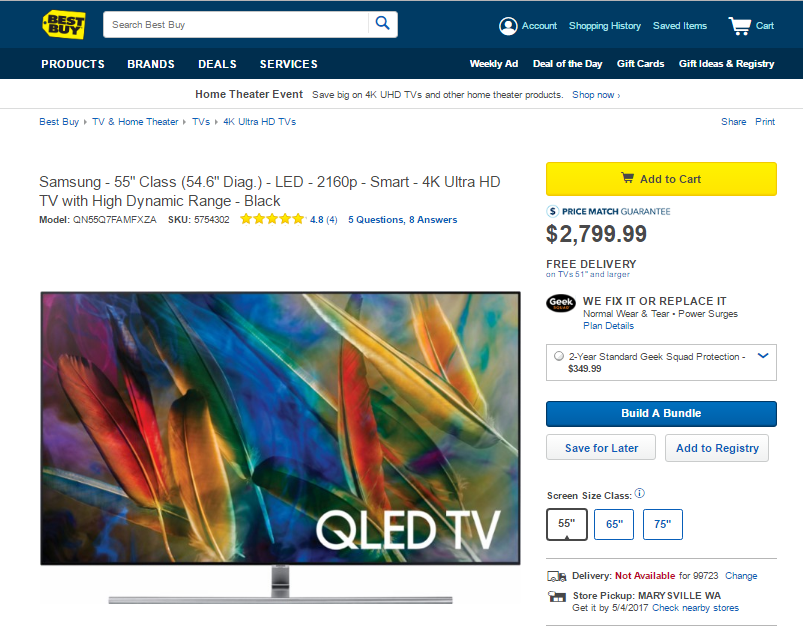Click the QLED TV product image
Image resolution: width=803 pixels, height=633 pixels.
coord(280,448)
